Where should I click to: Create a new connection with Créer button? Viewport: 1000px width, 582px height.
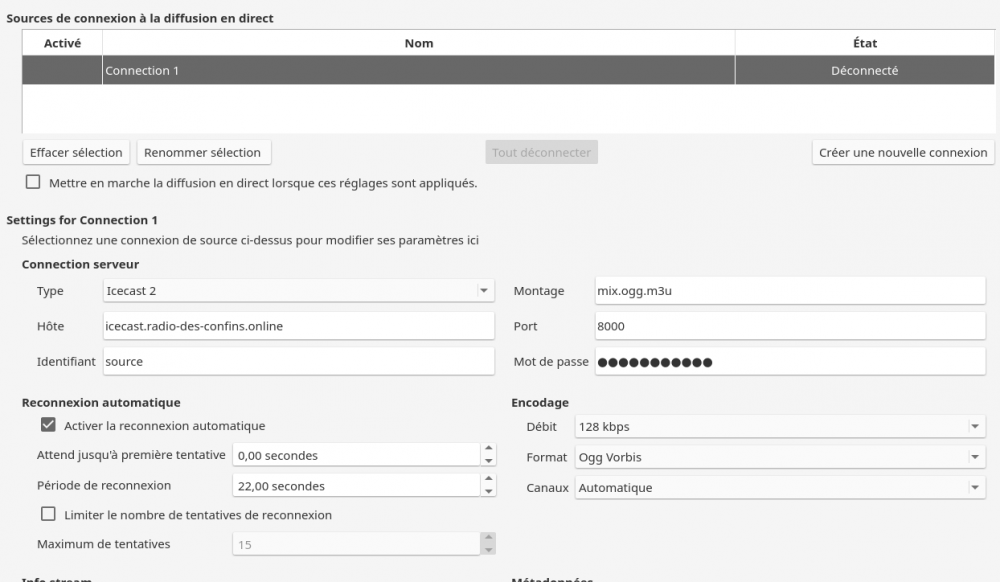pyautogui.click(x=902, y=153)
